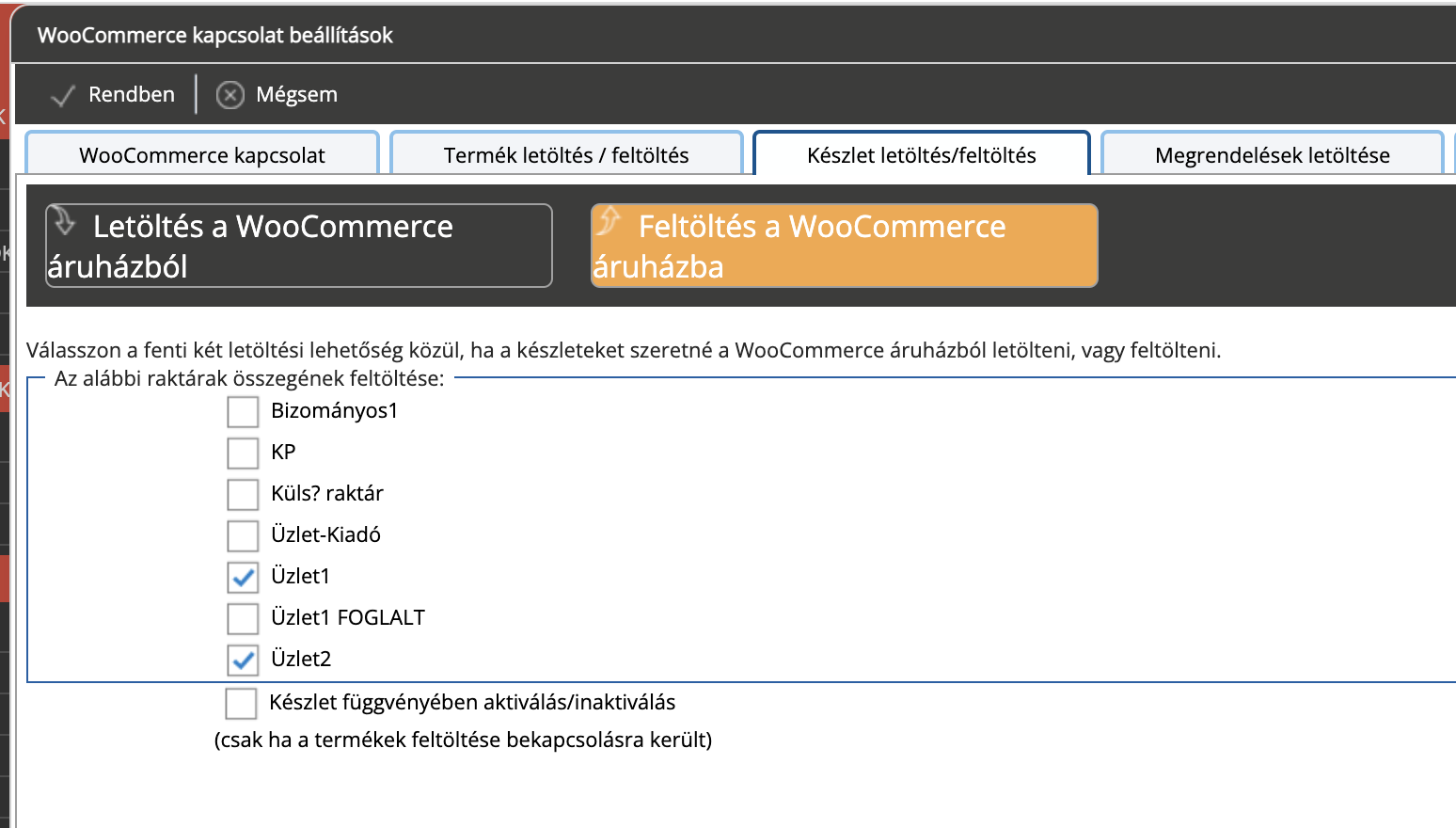Click the '(csak ha a termékek' note text
1456x828 pixels.
[x=463, y=740]
